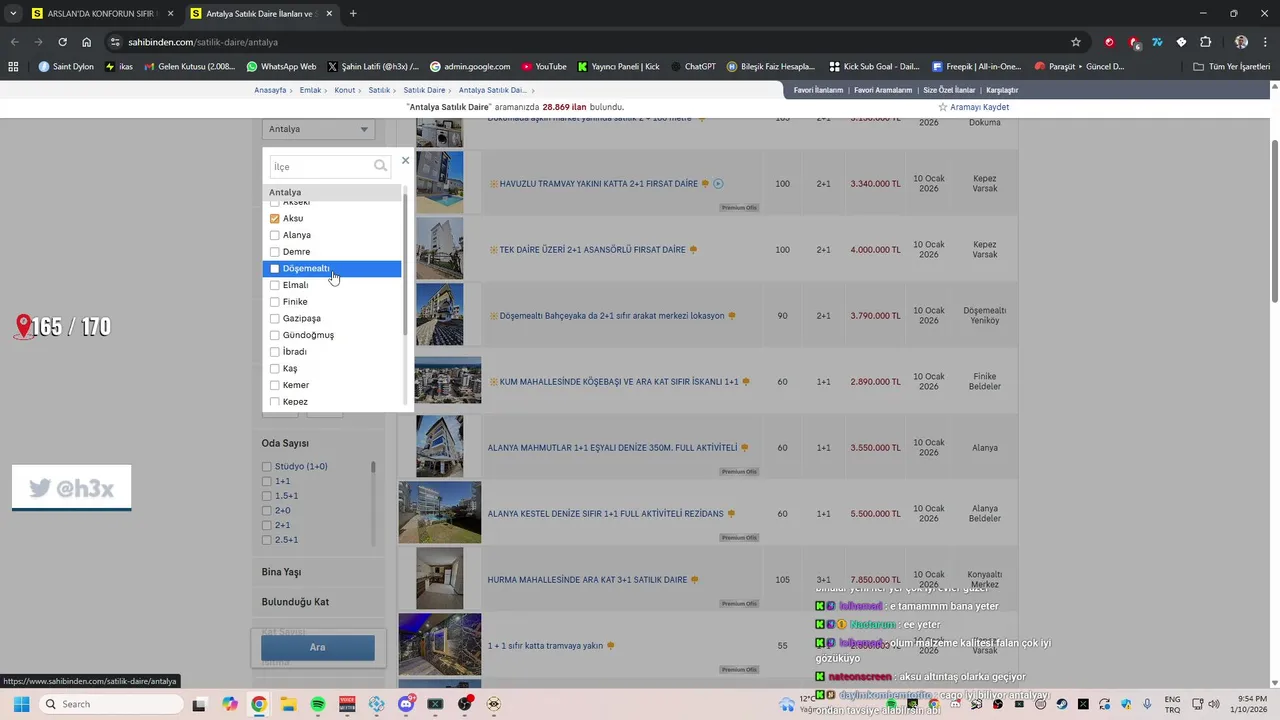Click the taskbar Search box
The width and height of the screenshot is (1280, 720).
point(110,704)
